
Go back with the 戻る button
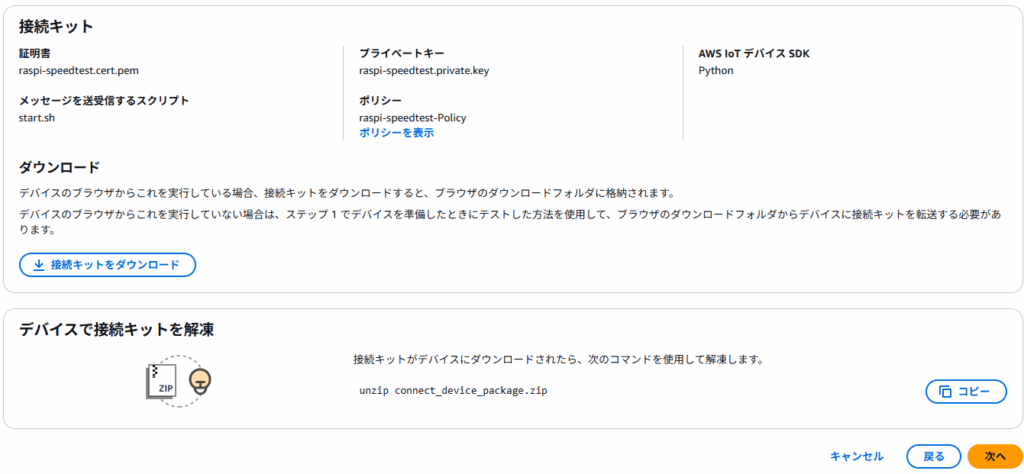[934, 456]
